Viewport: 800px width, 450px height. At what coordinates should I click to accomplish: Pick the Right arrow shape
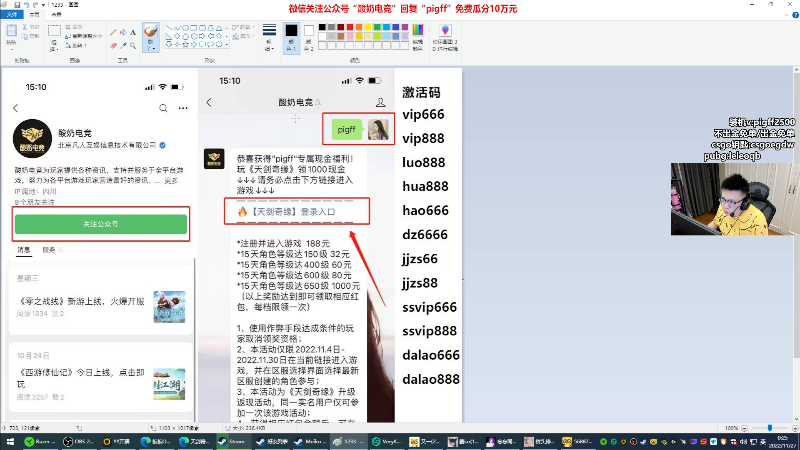203,36
